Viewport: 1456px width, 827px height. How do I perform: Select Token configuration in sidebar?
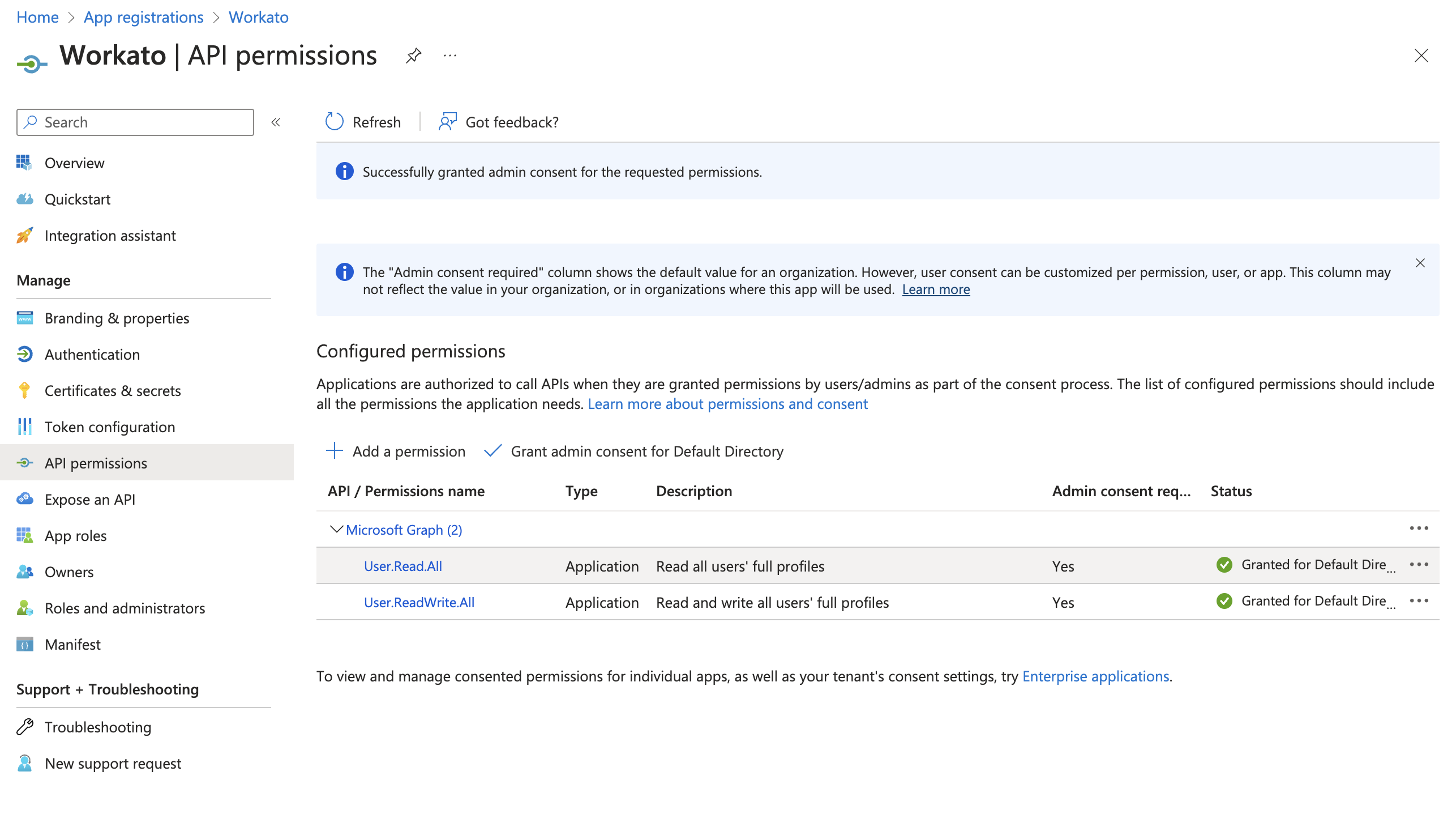(110, 427)
